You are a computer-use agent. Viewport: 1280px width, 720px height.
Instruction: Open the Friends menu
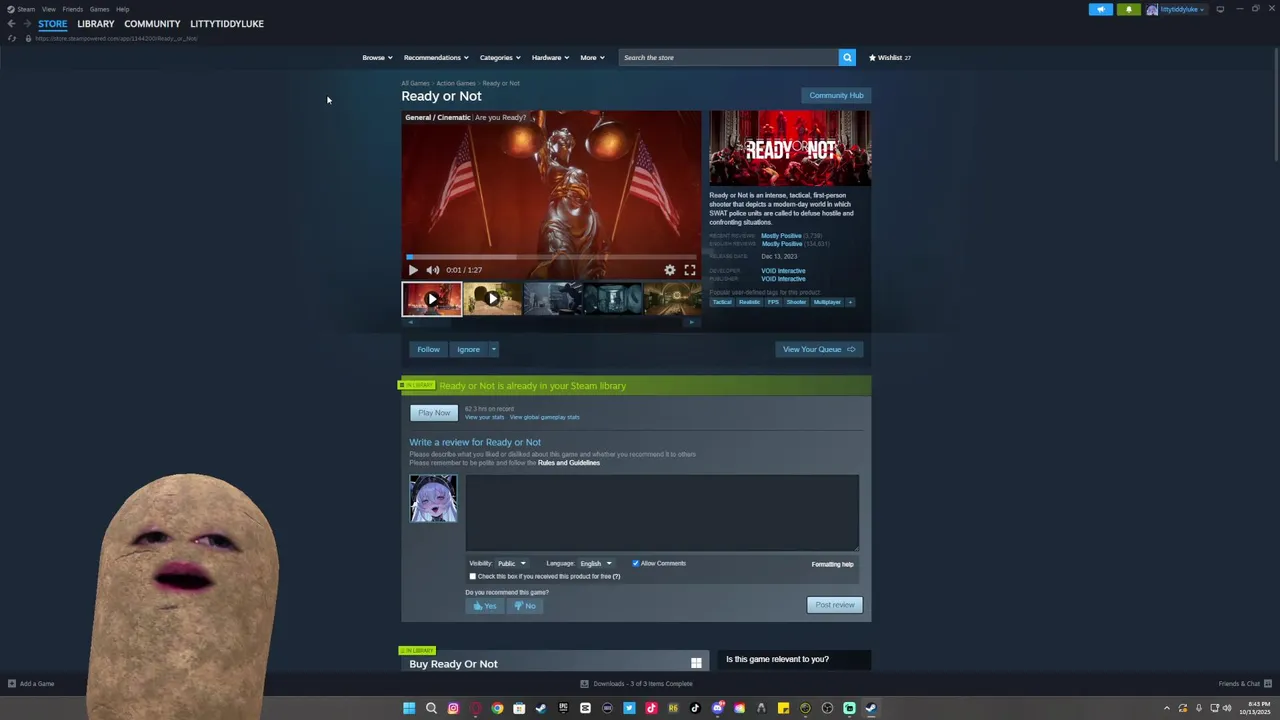(x=73, y=9)
